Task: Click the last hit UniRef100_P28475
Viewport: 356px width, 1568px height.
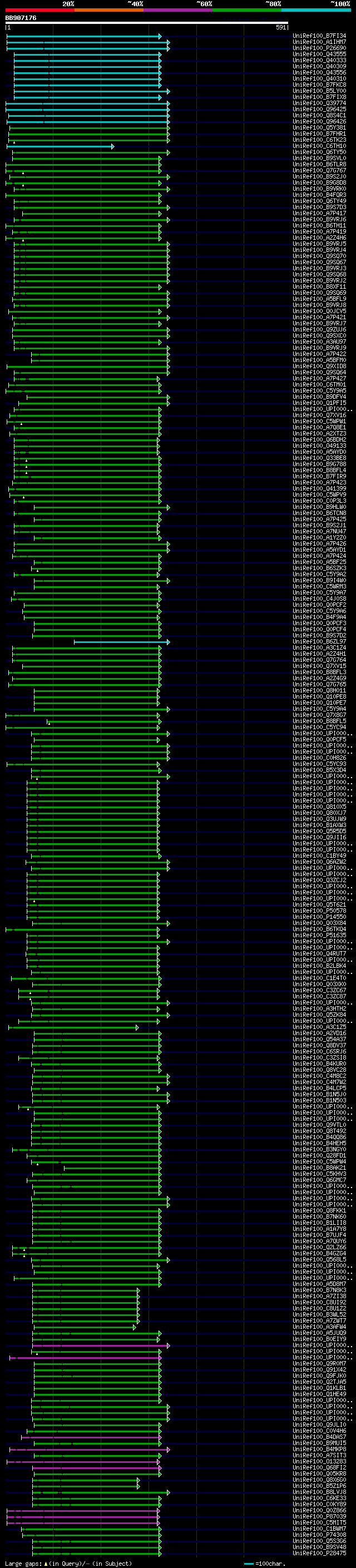Action: [x=319, y=1553]
